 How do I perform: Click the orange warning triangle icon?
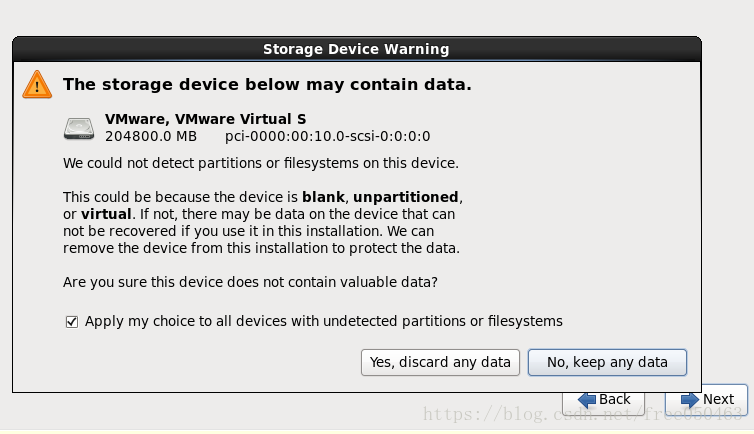coord(37,85)
